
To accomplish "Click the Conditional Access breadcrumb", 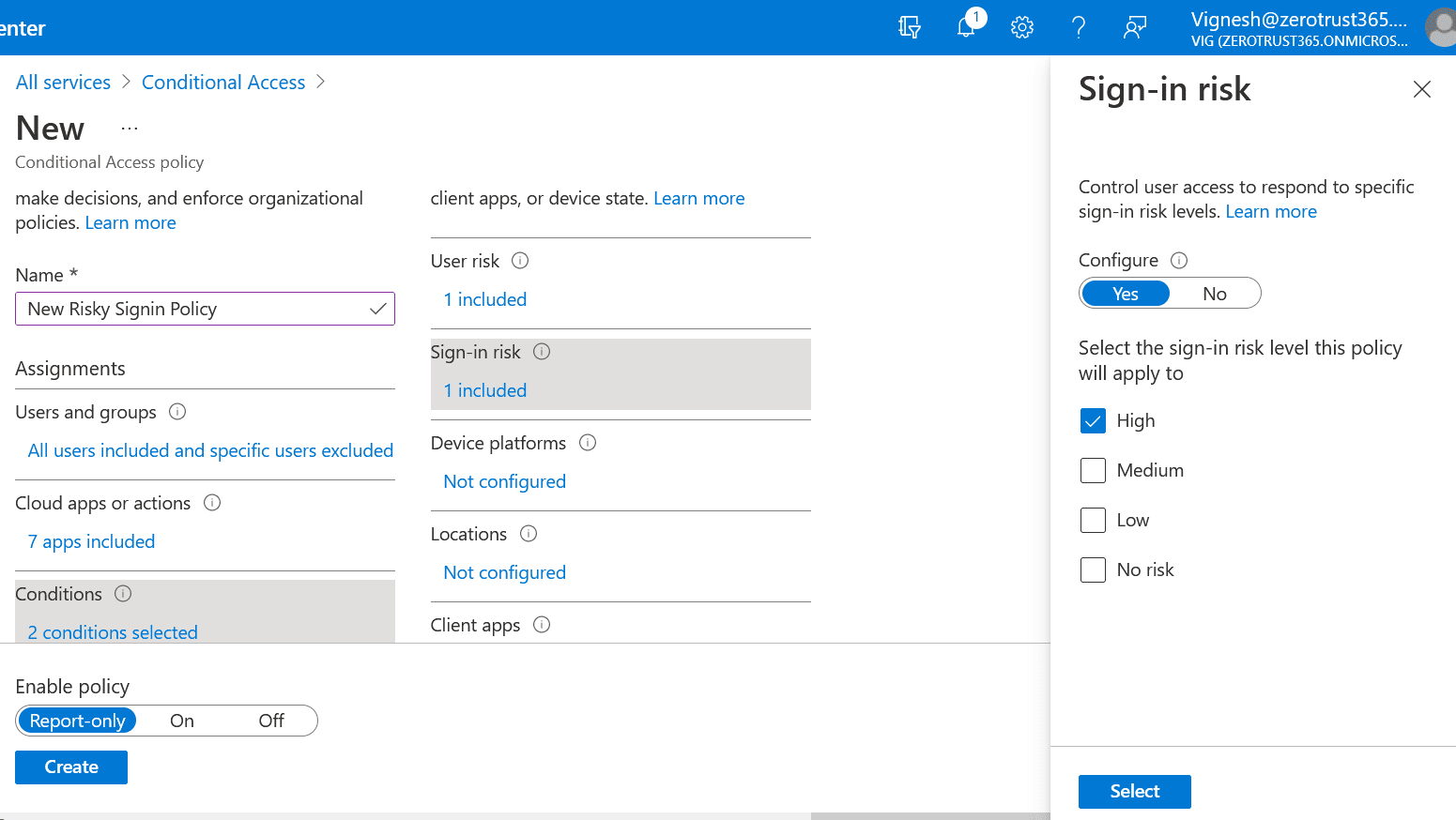I will pyautogui.click(x=223, y=83).
